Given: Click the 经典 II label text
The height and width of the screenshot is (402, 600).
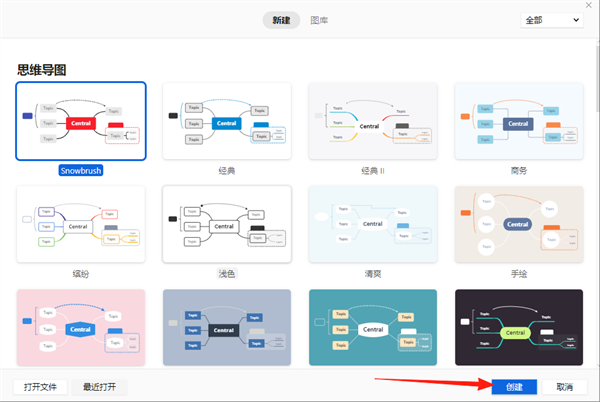Looking at the screenshot, I should (373, 171).
